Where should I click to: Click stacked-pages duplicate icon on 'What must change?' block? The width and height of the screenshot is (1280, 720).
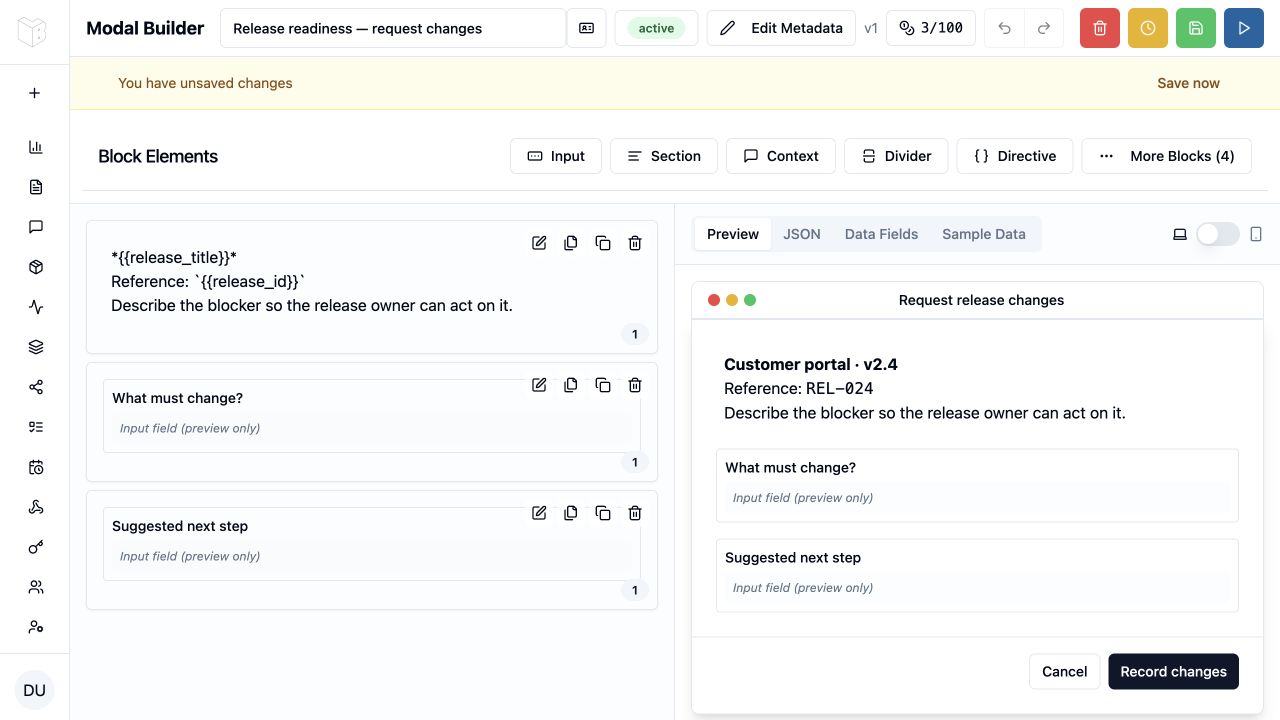571,385
